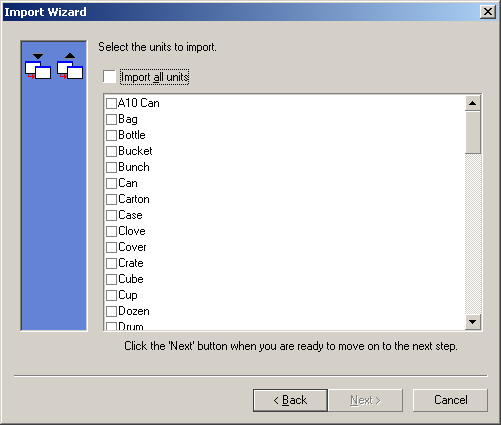
Task: Click the Next button
Action: pos(366,400)
